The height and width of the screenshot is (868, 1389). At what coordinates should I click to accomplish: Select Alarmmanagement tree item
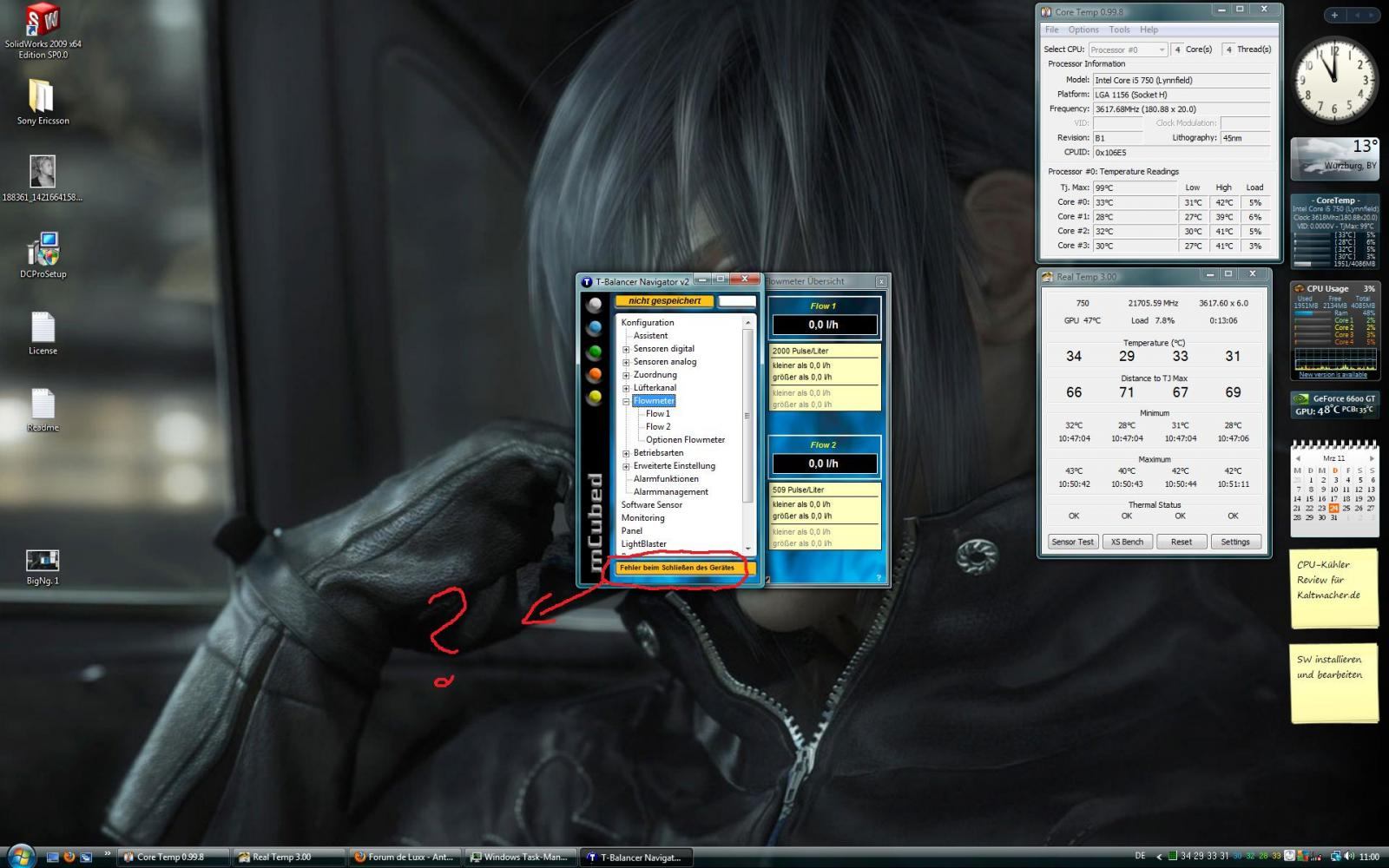[x=671, y=492]
